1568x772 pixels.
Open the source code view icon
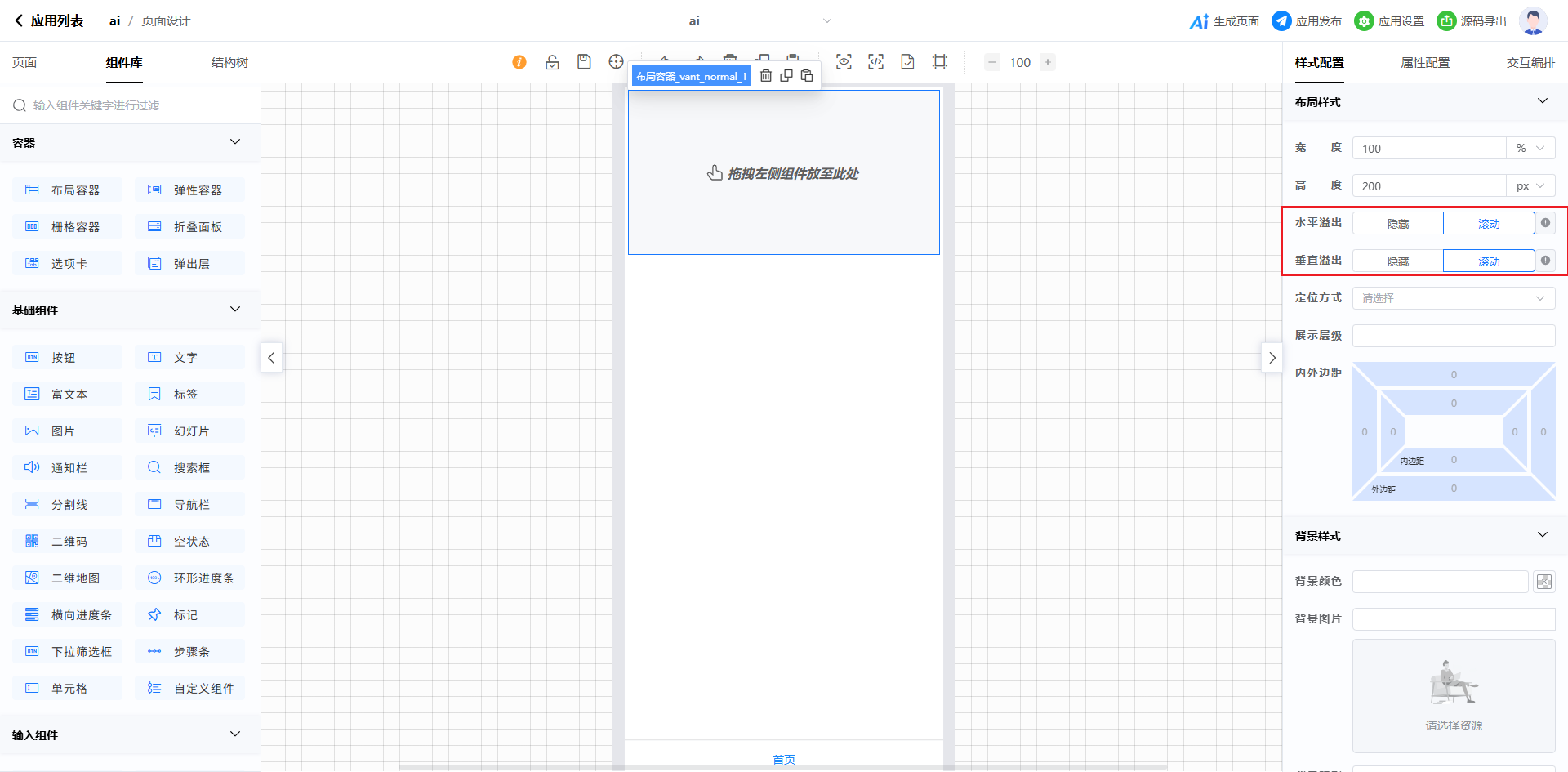[x=875, y=62]
